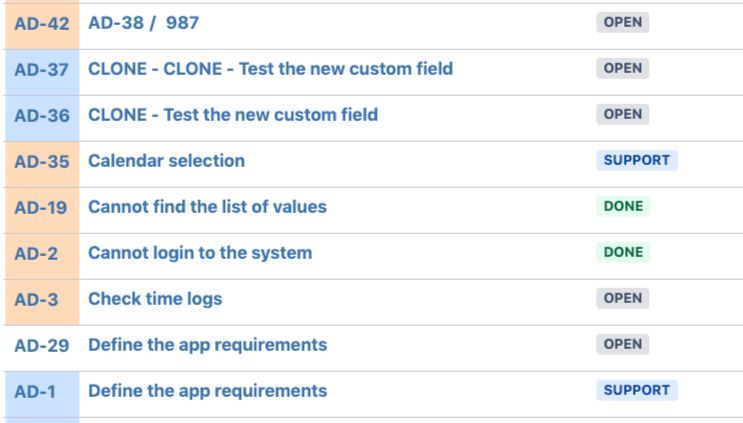Open issue AD-35 via its key
This screenshot has width=743, height=423.
click(42, 161)
